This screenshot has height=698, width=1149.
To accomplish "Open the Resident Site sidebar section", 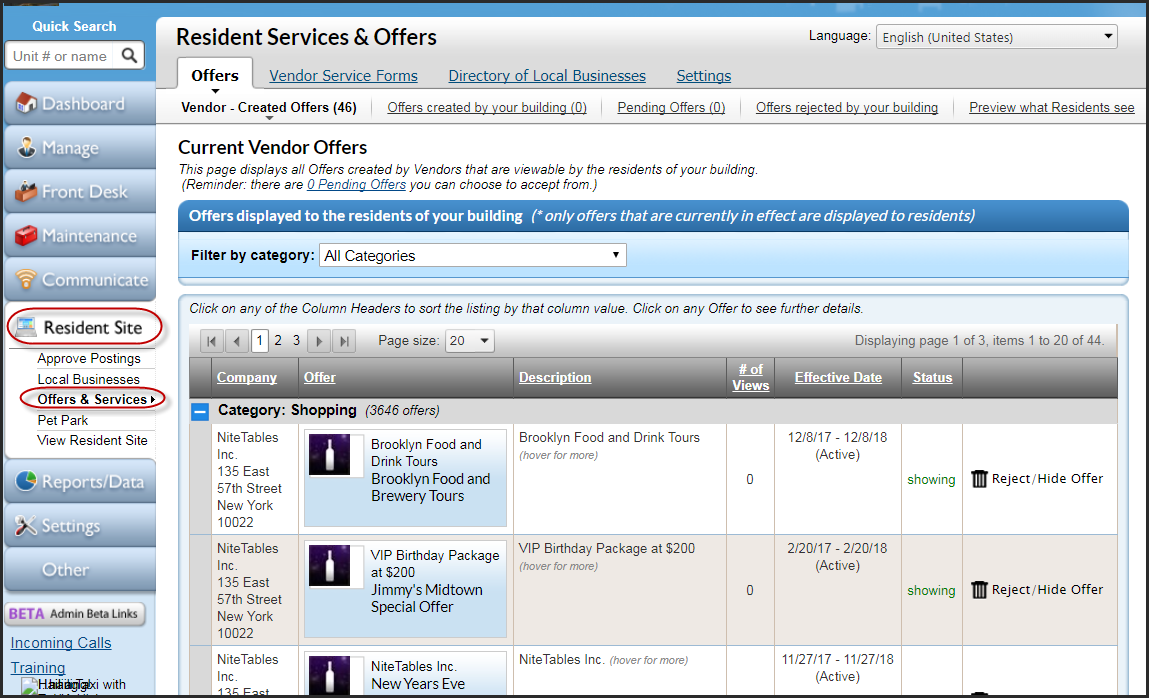I will click(84, 327).
